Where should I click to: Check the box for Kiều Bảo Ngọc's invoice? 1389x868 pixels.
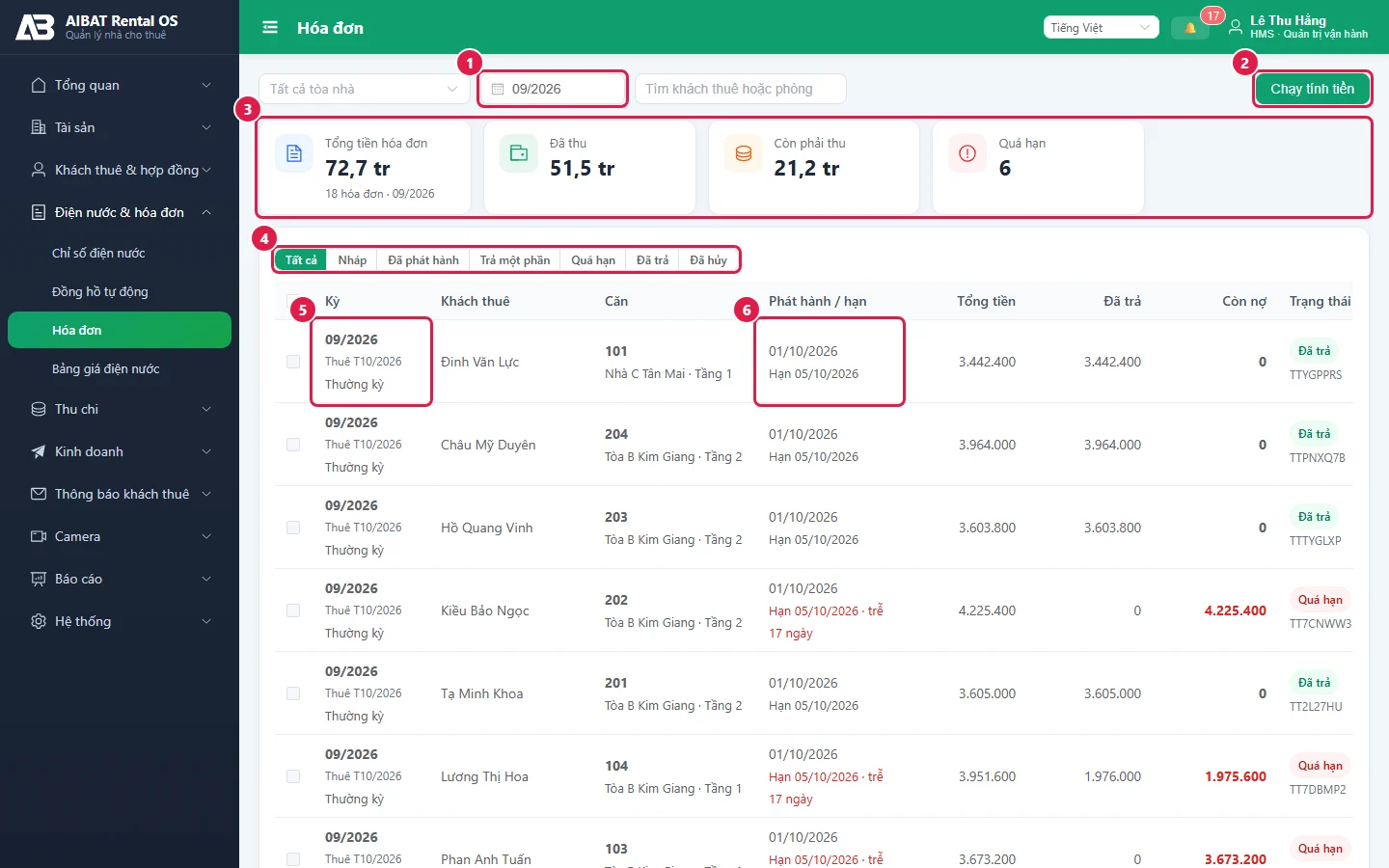(x=293, y=610)
